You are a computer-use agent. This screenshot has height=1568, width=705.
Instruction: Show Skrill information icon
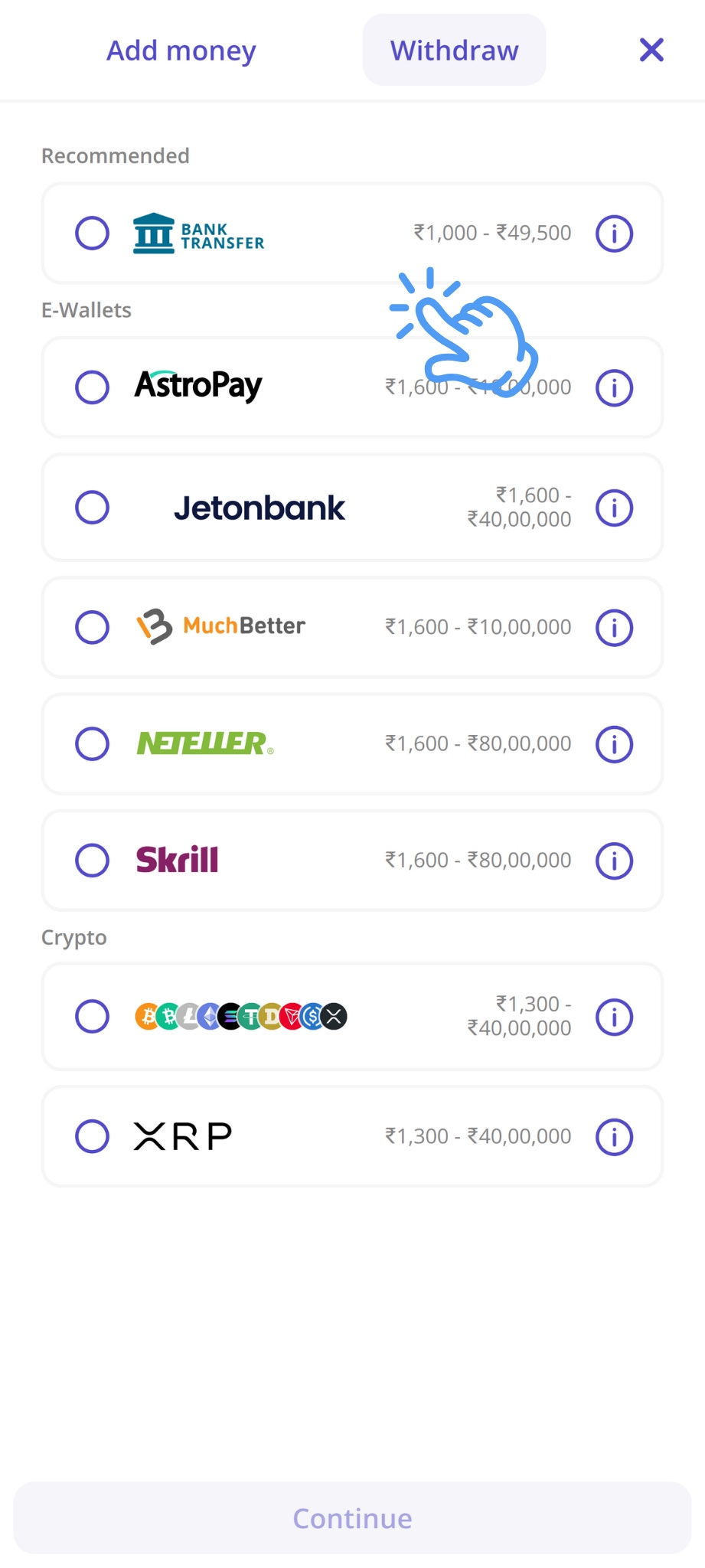(614, 861)
